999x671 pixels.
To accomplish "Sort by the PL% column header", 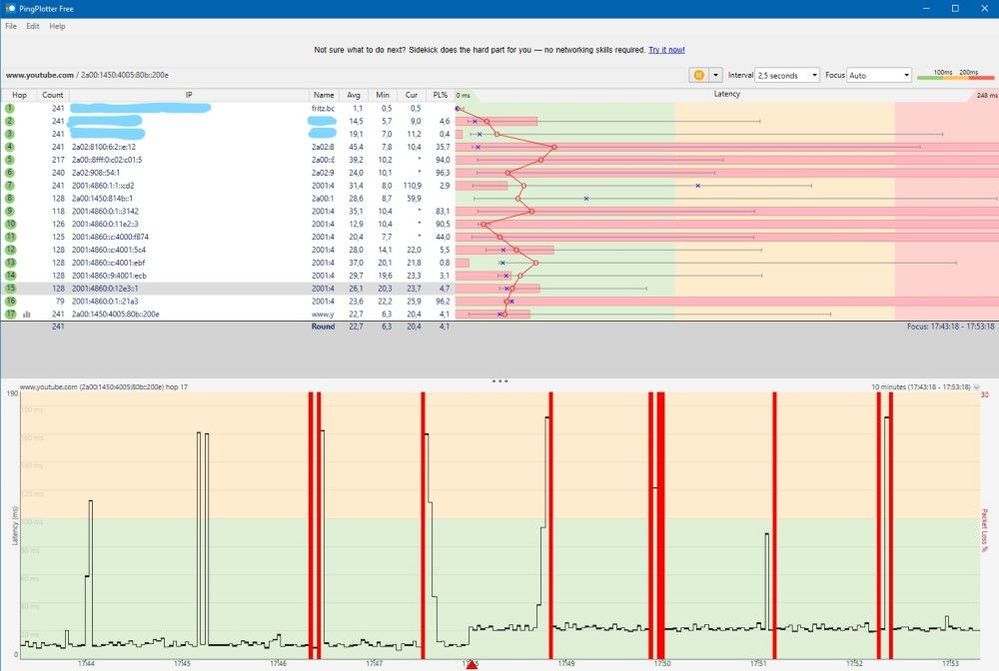I will pos(440,95).
